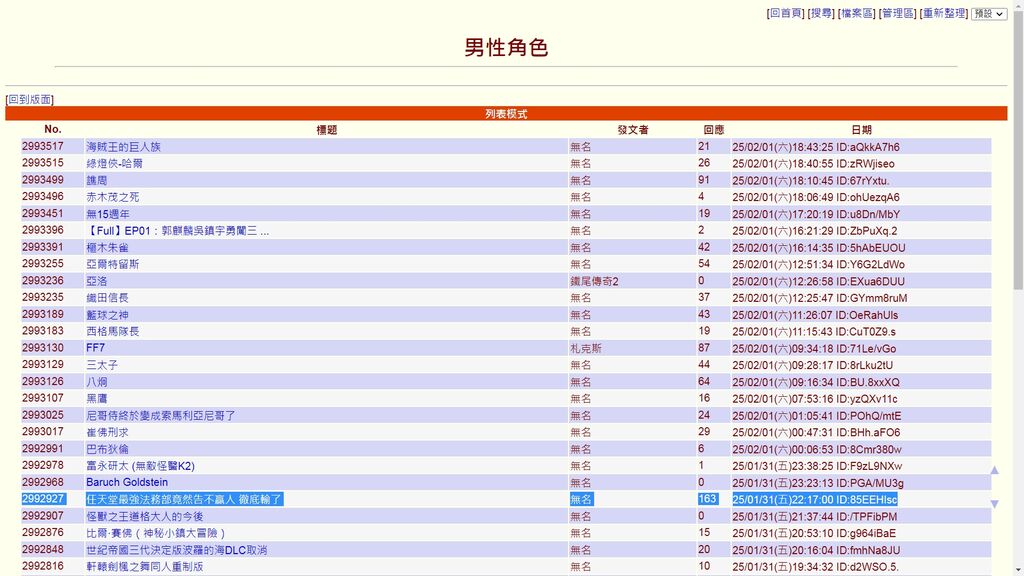The image size is (1024, 576).
Task: Open the thread titled 海賊王的巨人族
Action: click(x=123, y=147)
